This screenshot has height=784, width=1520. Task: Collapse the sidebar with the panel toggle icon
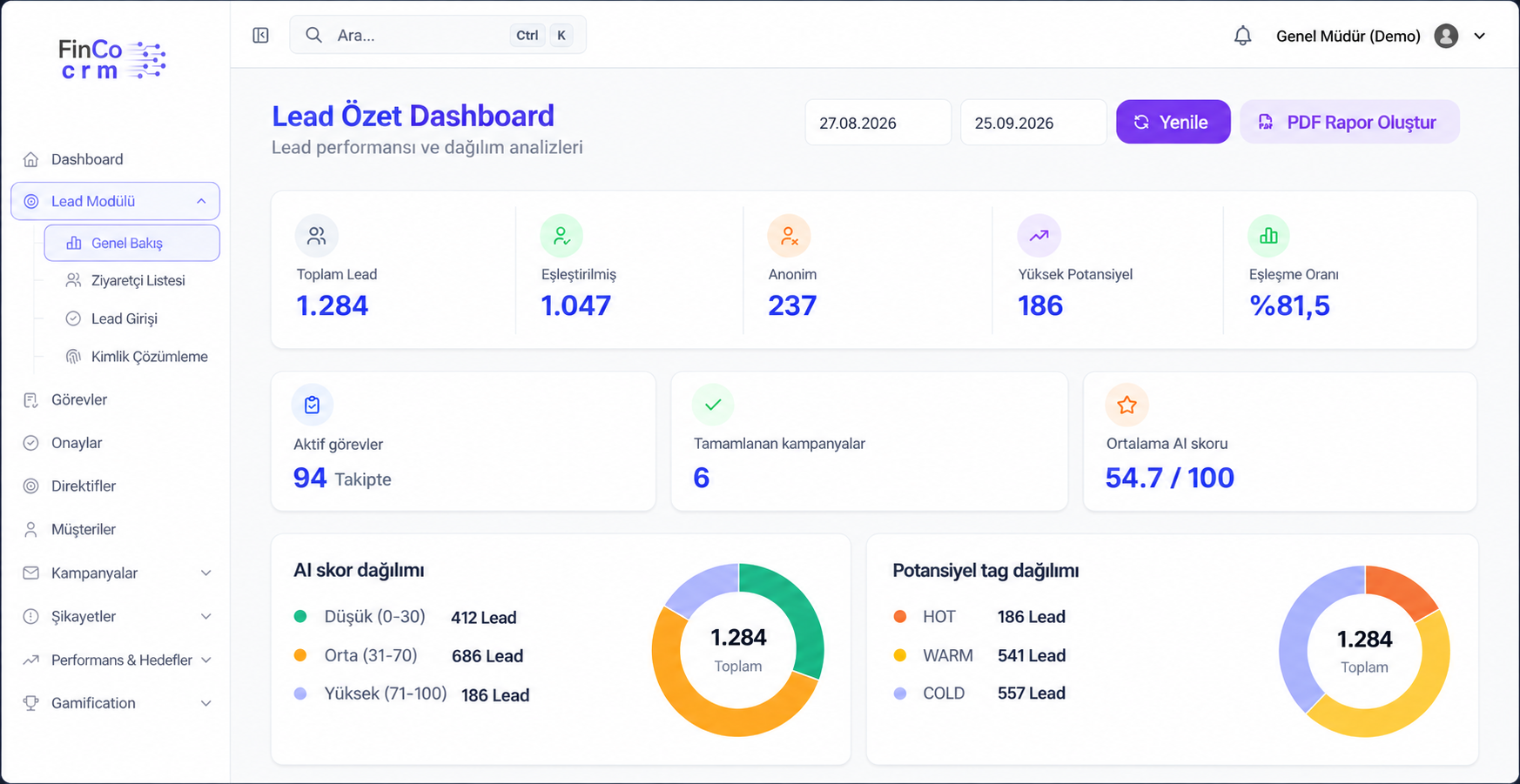click(260, 35)
